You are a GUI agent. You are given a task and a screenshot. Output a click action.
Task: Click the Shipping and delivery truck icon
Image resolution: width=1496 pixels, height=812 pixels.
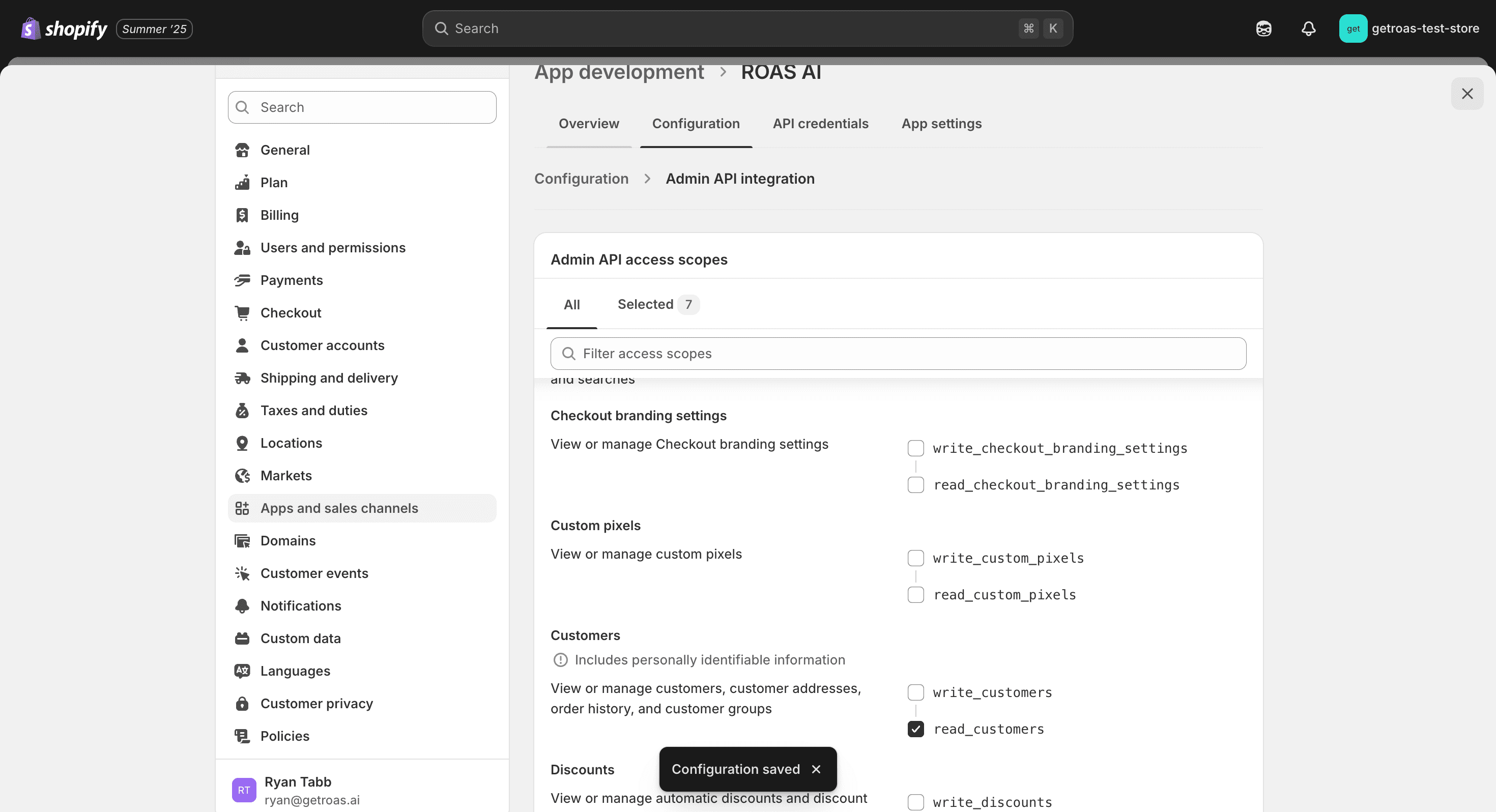click(242, 378)
